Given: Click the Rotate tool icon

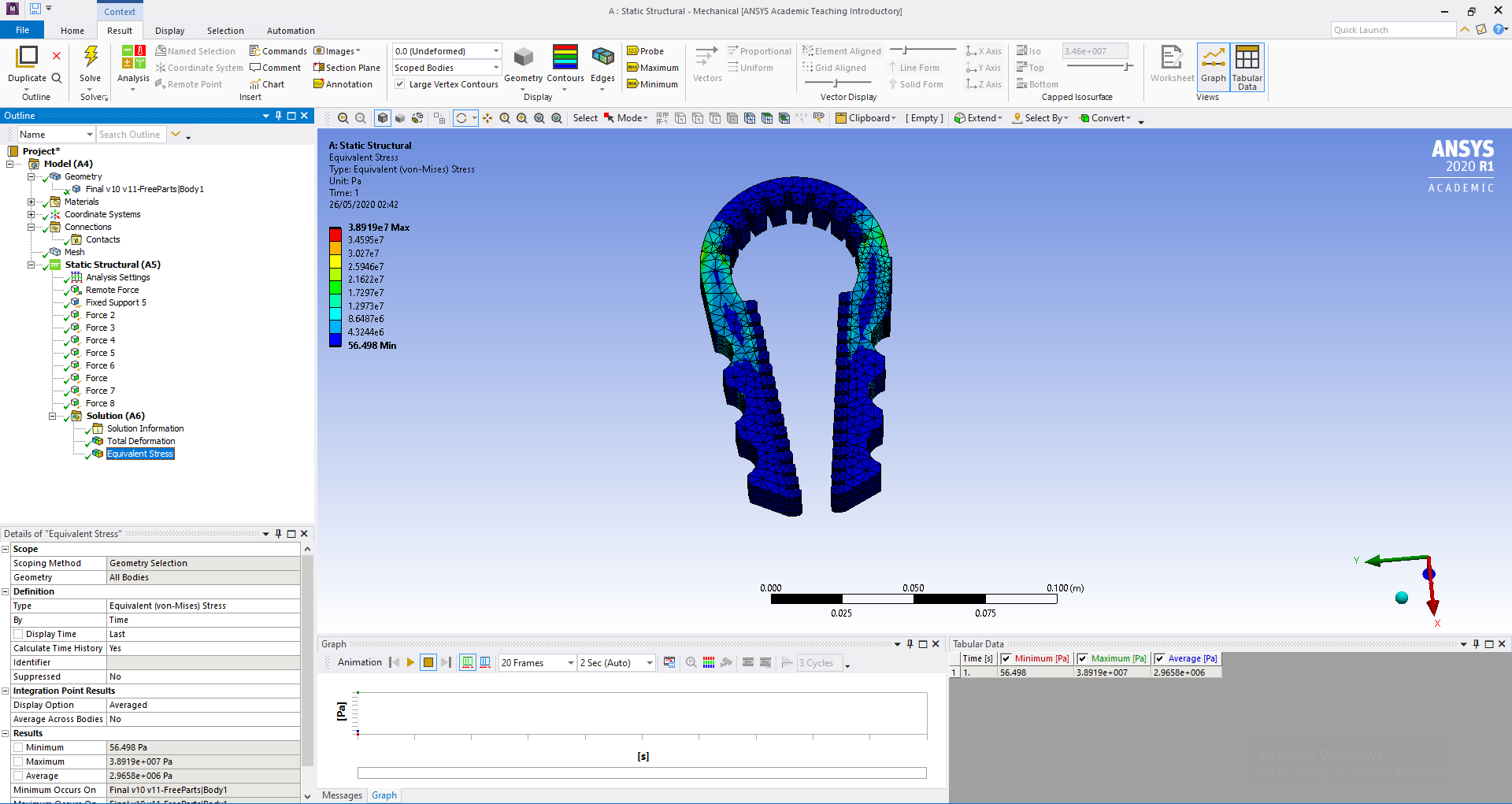Looking at the screenshot, I should coord(462,118).
